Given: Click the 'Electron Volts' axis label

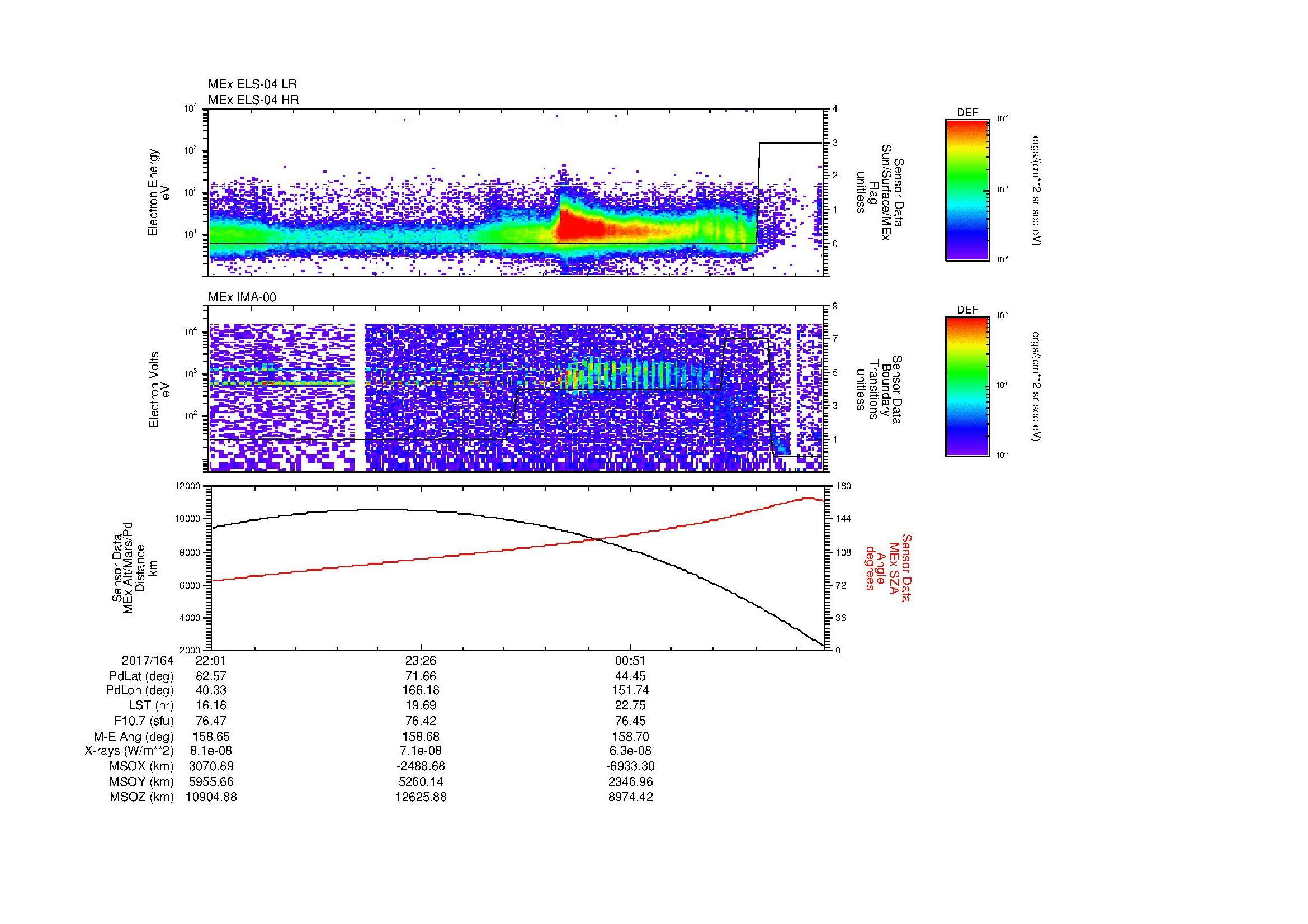Looking at the screenshot, I should click(x=153, y=390).
